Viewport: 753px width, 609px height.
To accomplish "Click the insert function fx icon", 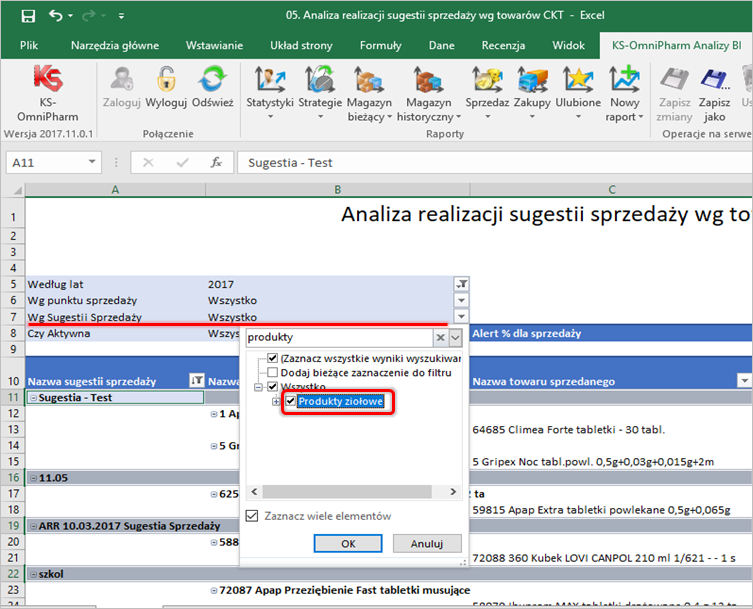I will [216, 163].
